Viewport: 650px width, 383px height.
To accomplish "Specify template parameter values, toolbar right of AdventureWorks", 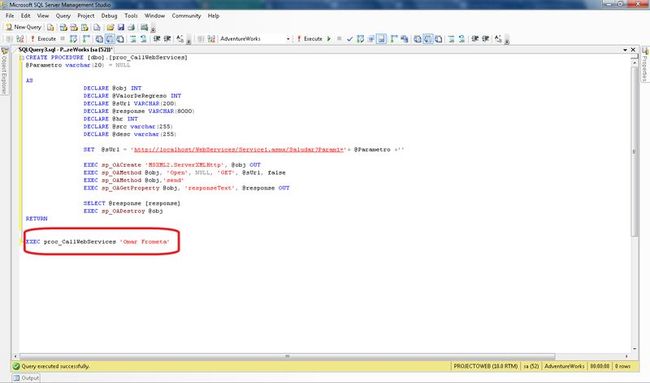I will pos(498,39).
